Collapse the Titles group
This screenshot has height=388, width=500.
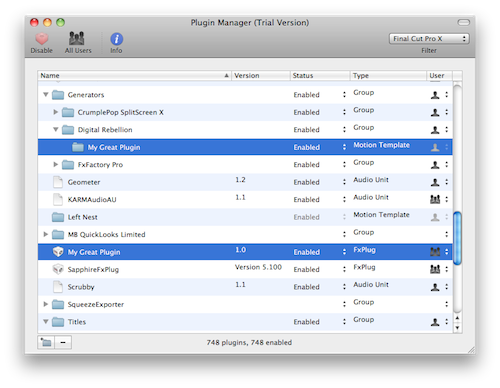[46, 322]
